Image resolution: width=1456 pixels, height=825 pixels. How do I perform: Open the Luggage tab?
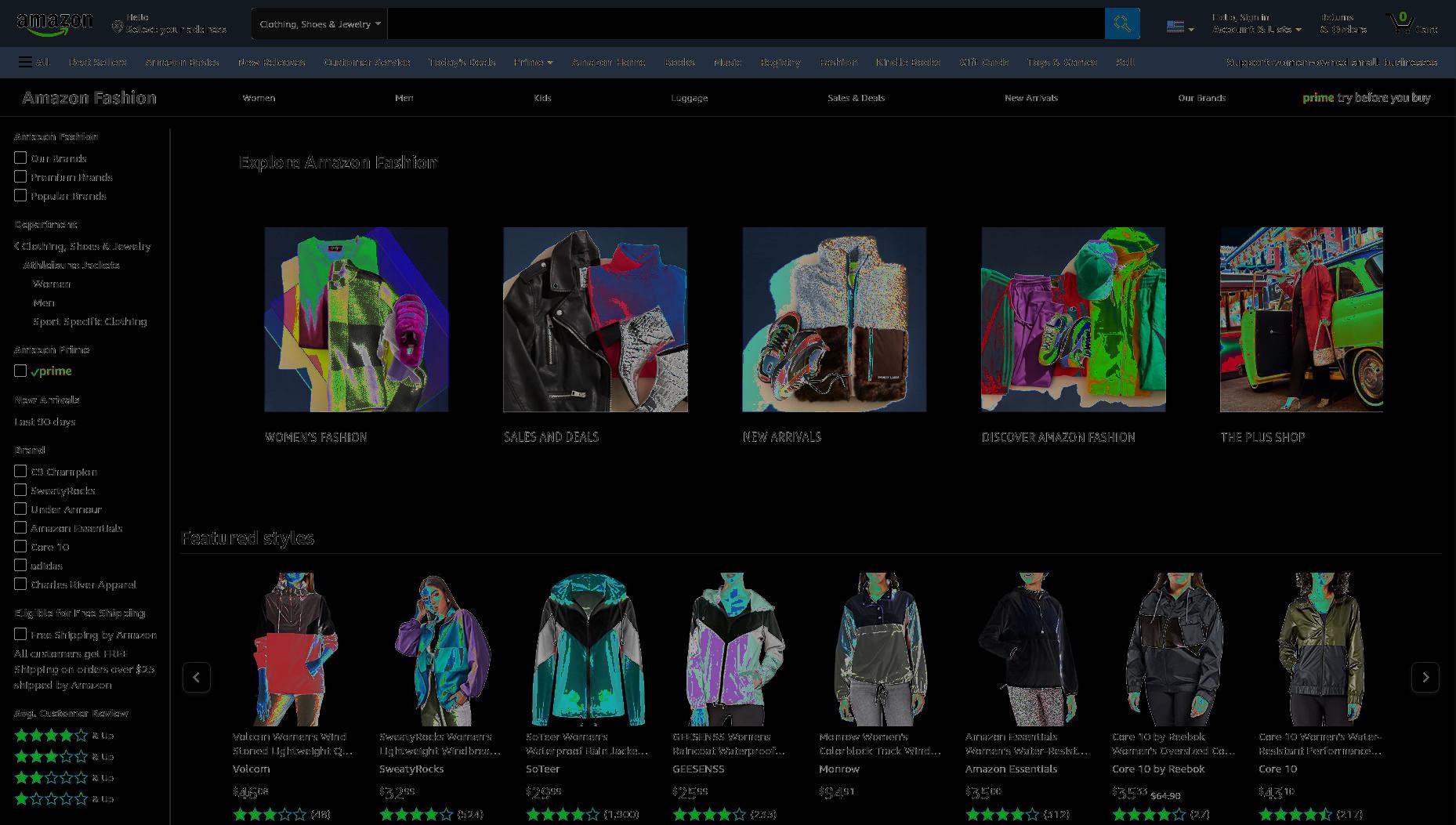pos(689,98)
